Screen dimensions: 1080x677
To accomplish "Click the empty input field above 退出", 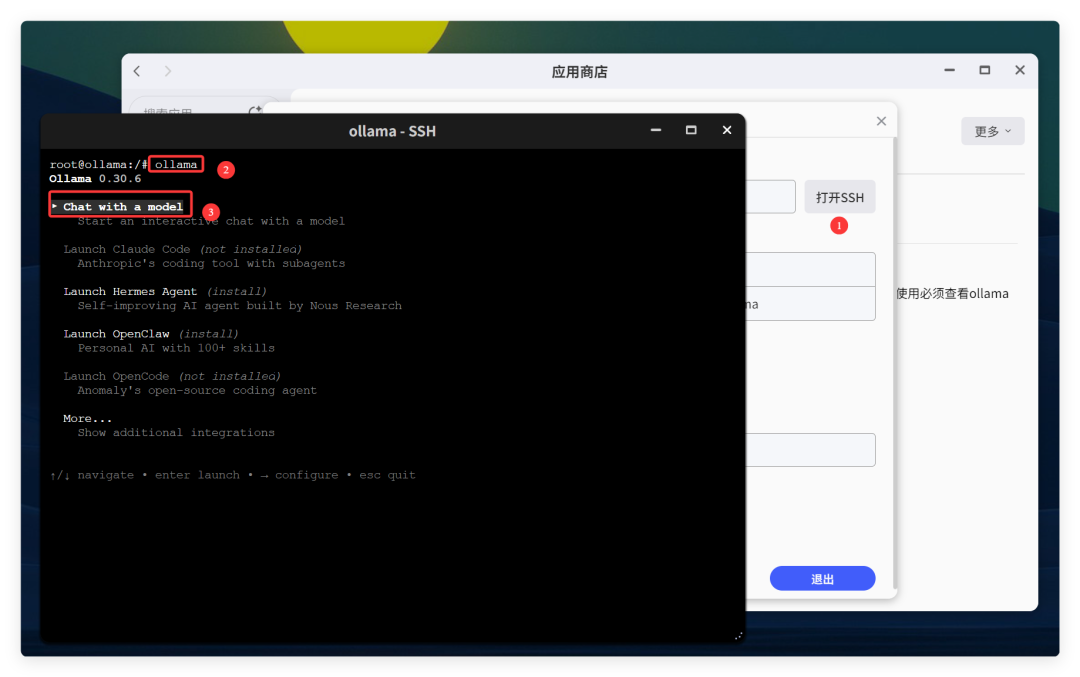I will 810,450.
